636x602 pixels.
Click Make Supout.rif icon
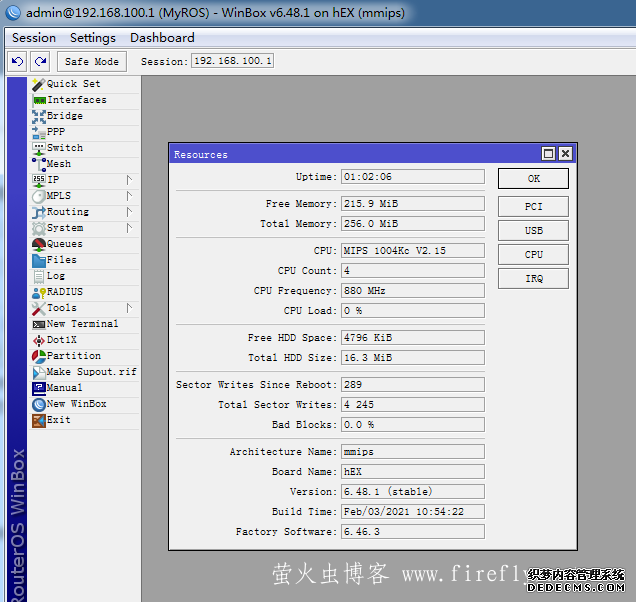tap(39, 372)
